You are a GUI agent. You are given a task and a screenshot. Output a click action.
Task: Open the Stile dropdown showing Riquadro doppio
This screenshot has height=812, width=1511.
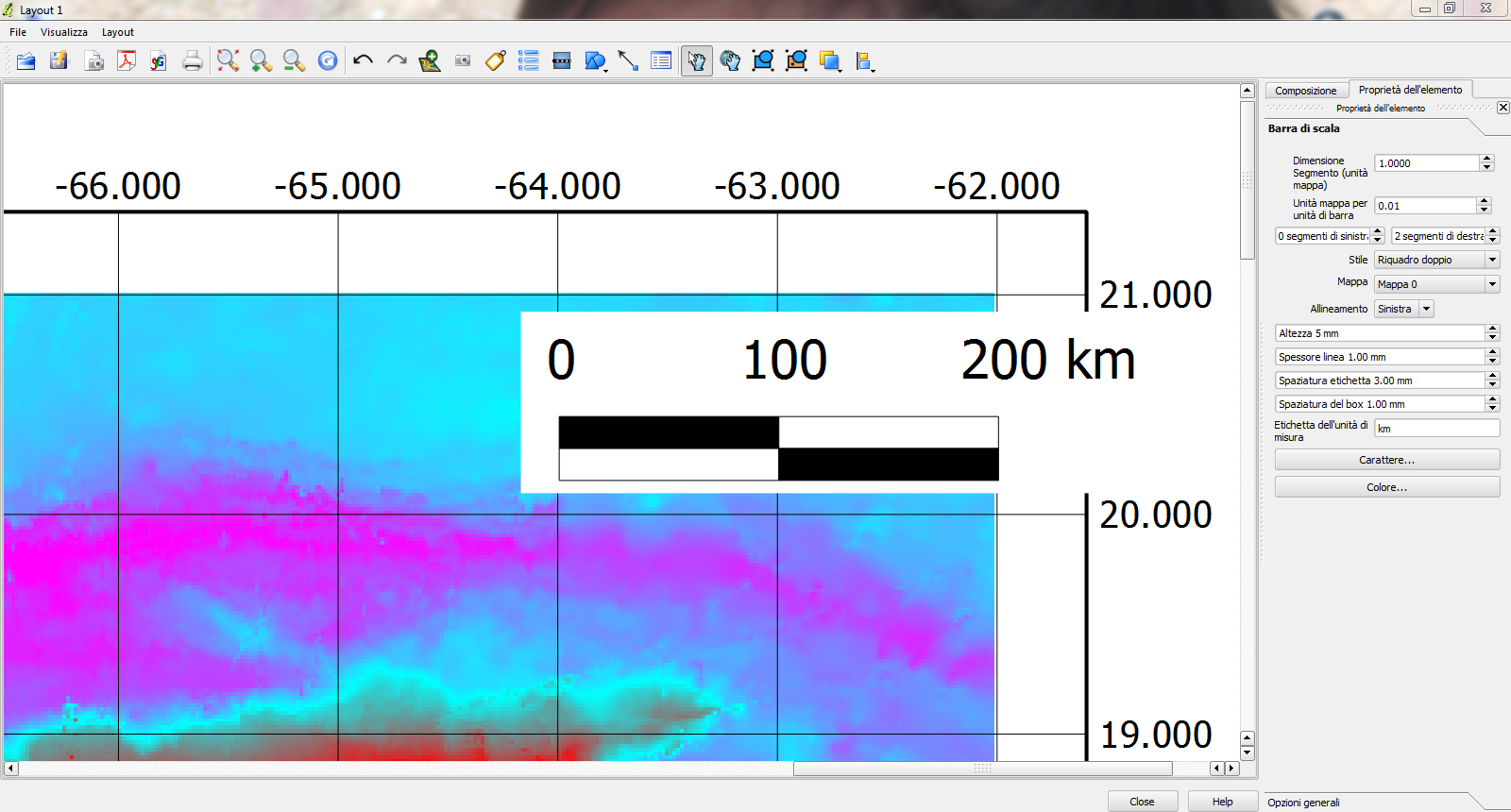[1436, 260]
